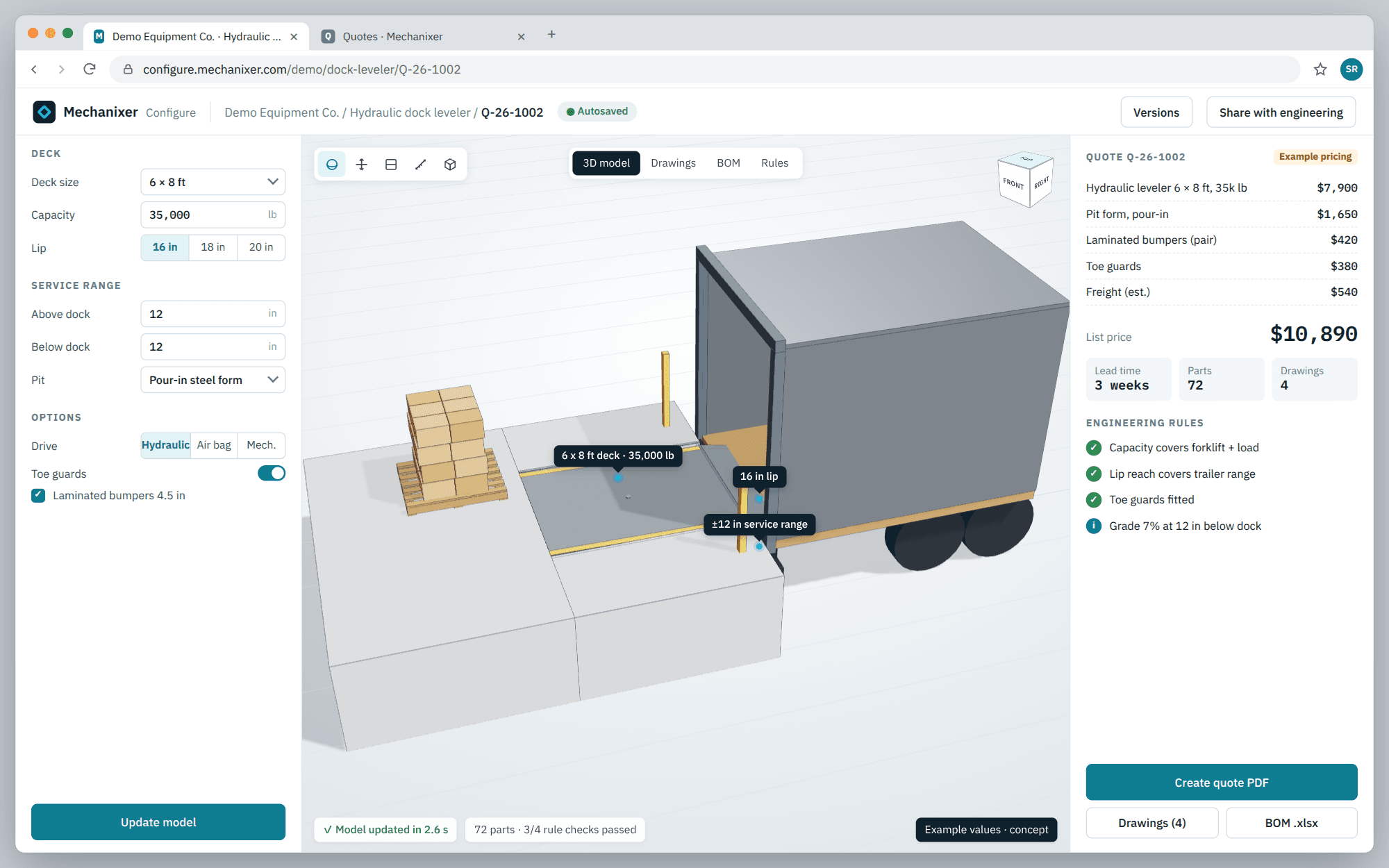Click the Lead time 3 weeks card

tap(1129, 379)
